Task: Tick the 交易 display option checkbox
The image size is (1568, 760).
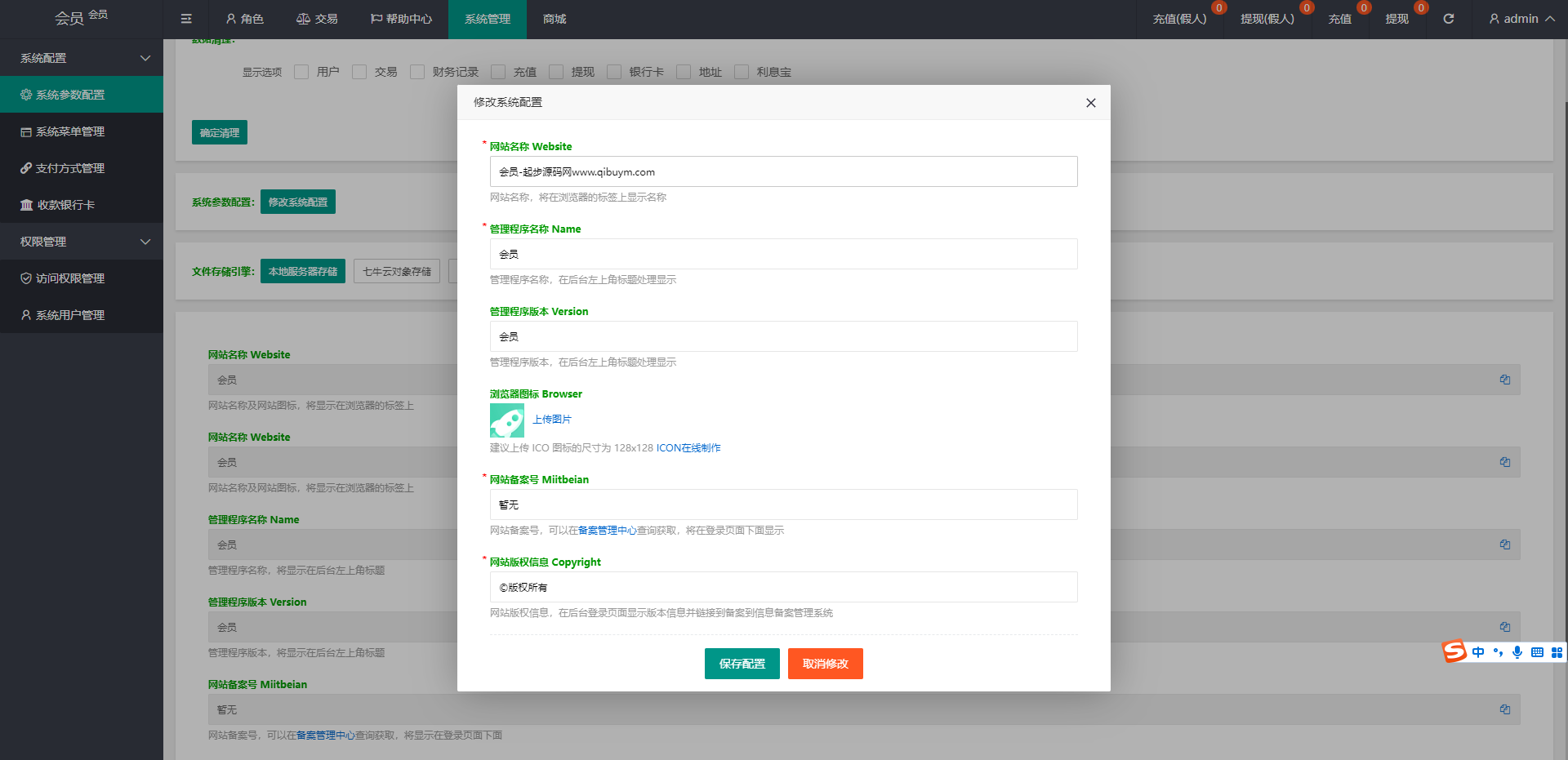Action: tap(359, 72)
